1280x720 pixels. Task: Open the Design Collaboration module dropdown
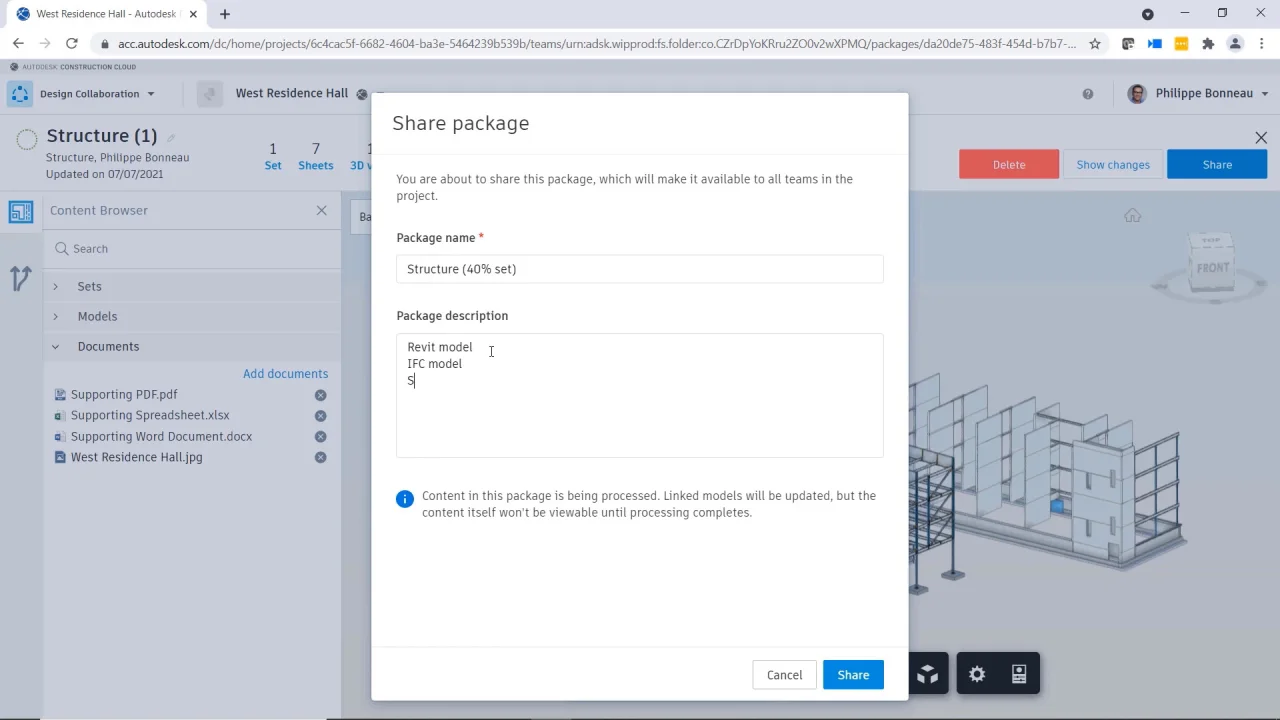point(97,94)
